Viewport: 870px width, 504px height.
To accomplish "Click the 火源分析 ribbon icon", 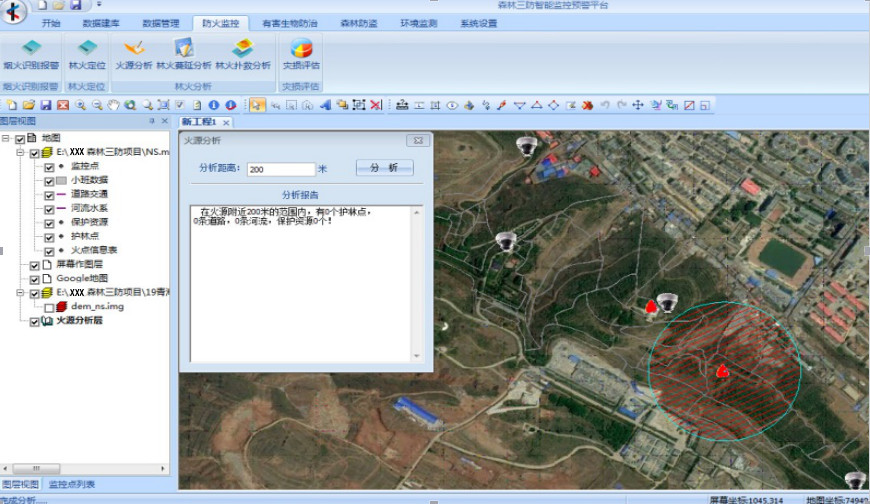I will (133, 52).
